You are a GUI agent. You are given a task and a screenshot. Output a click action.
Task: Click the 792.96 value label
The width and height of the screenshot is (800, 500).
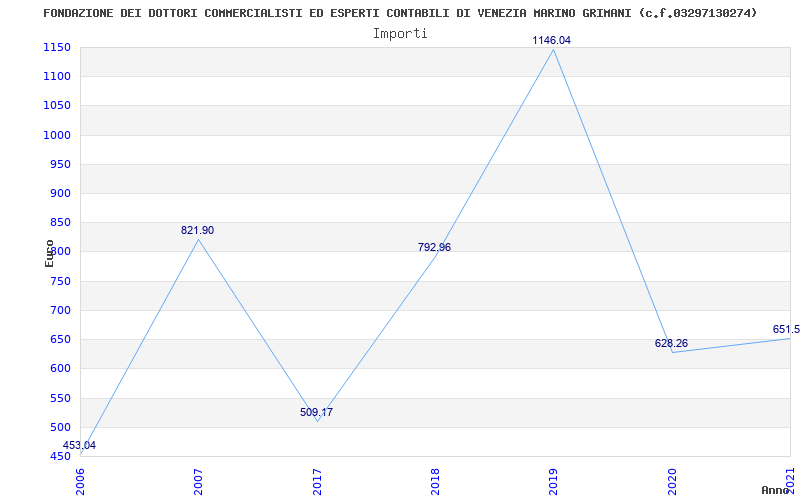(434, 247)
